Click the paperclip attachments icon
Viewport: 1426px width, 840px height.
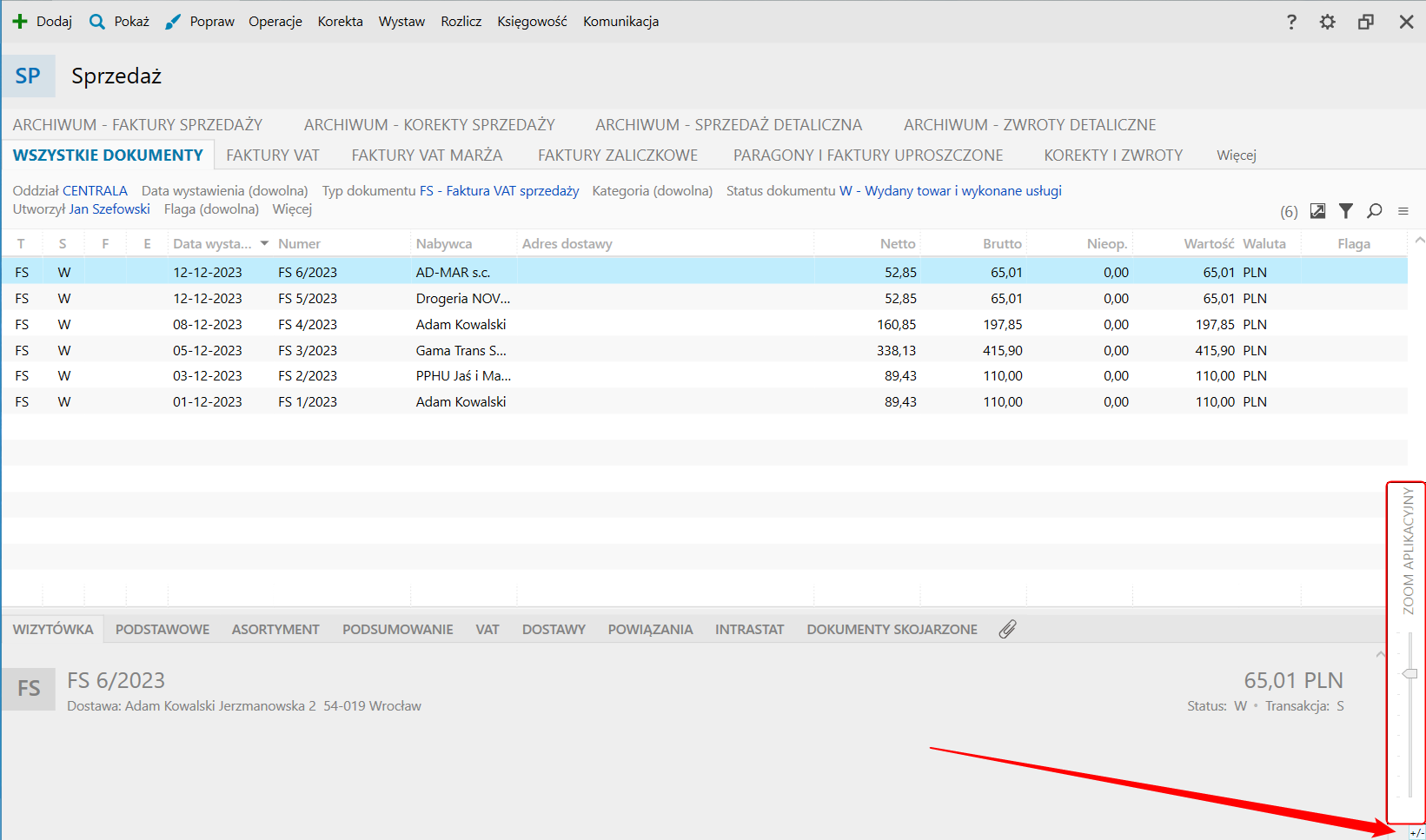1007,630
